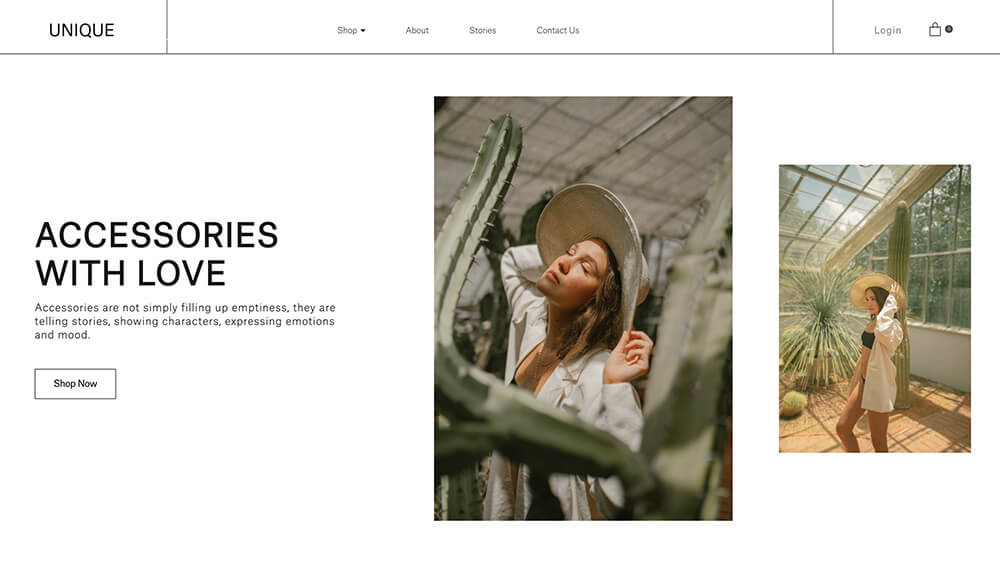Click the accessories description paragraph

point(185,321)
